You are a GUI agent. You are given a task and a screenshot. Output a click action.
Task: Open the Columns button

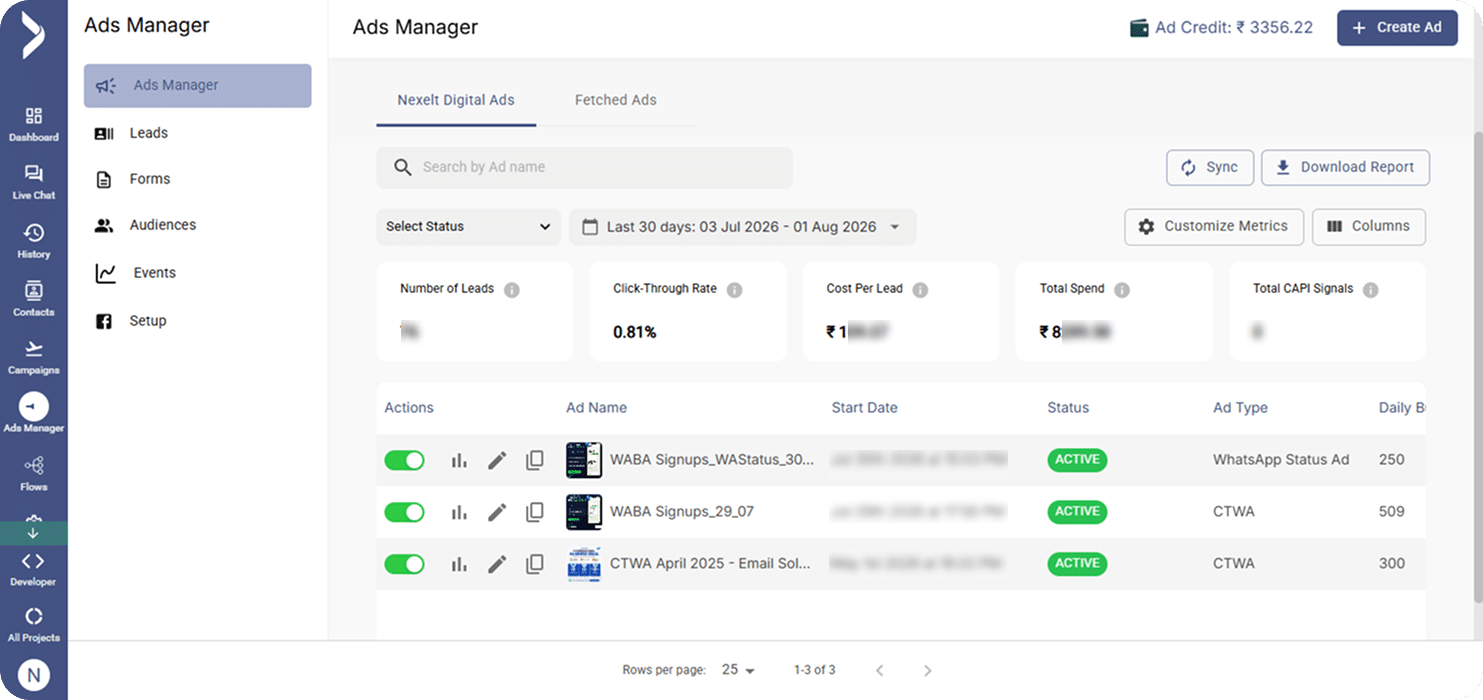pos(1368,227)
